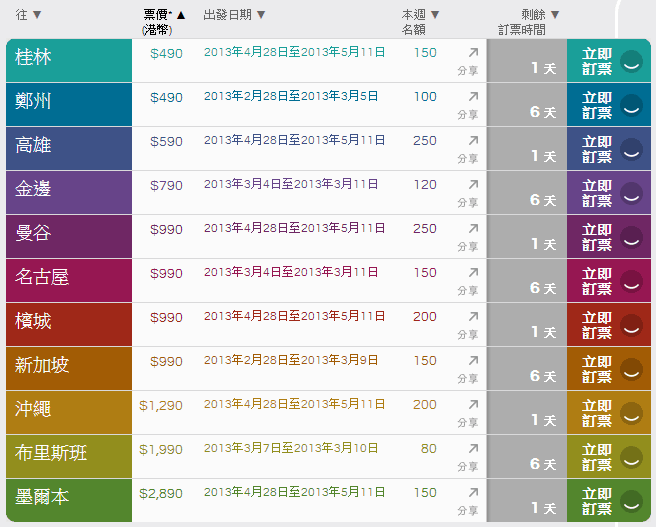This screenshot has width=656, height=527.
Task: Sort by 票價 ticket price column
Action: click(x=164, y=15)
